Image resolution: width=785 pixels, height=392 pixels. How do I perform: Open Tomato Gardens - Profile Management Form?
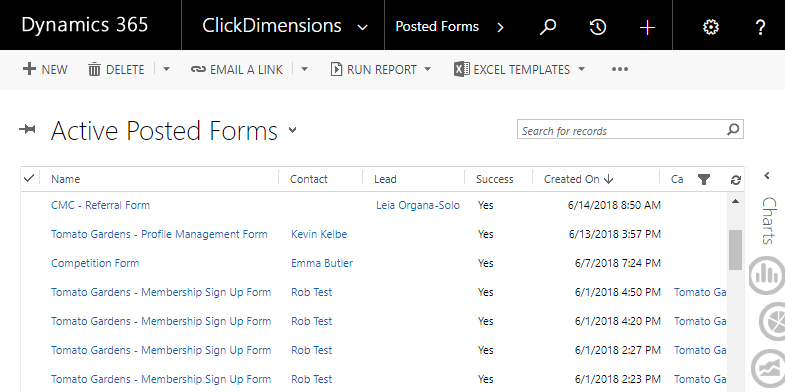point(159,234)
